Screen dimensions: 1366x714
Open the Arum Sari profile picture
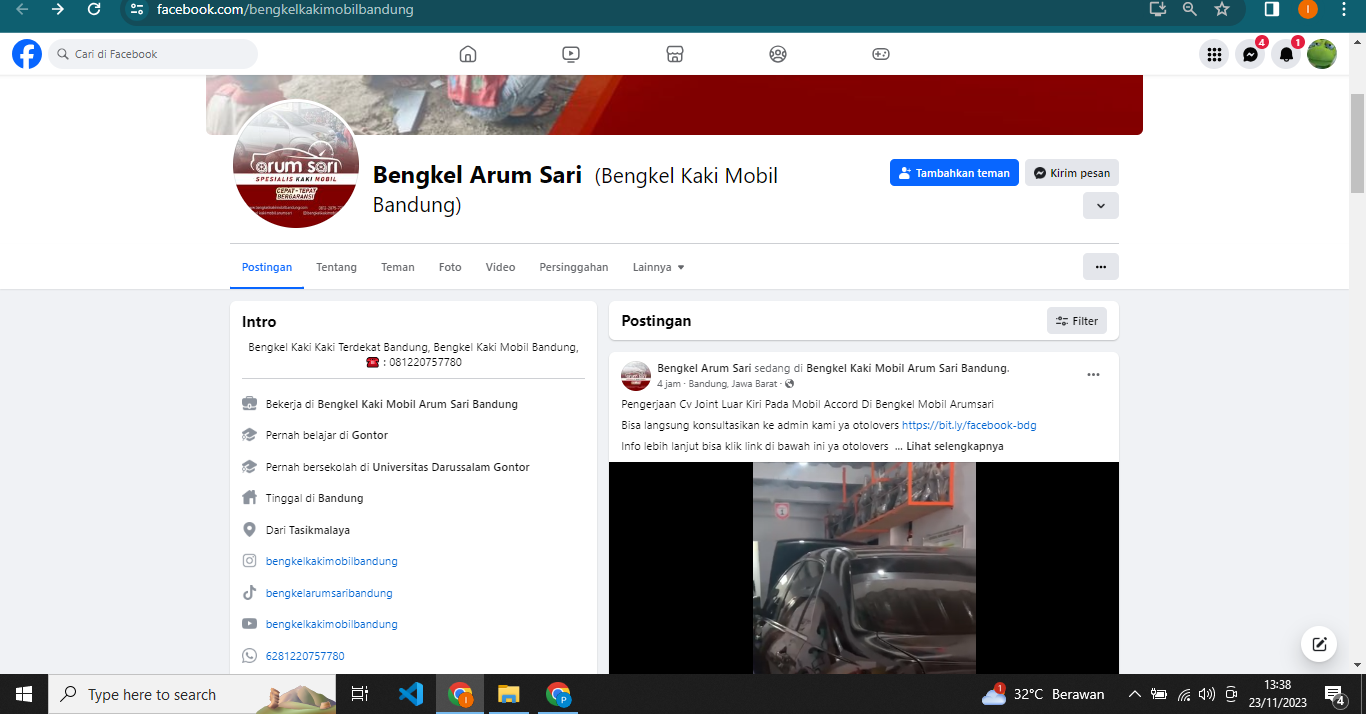point(295,164)
